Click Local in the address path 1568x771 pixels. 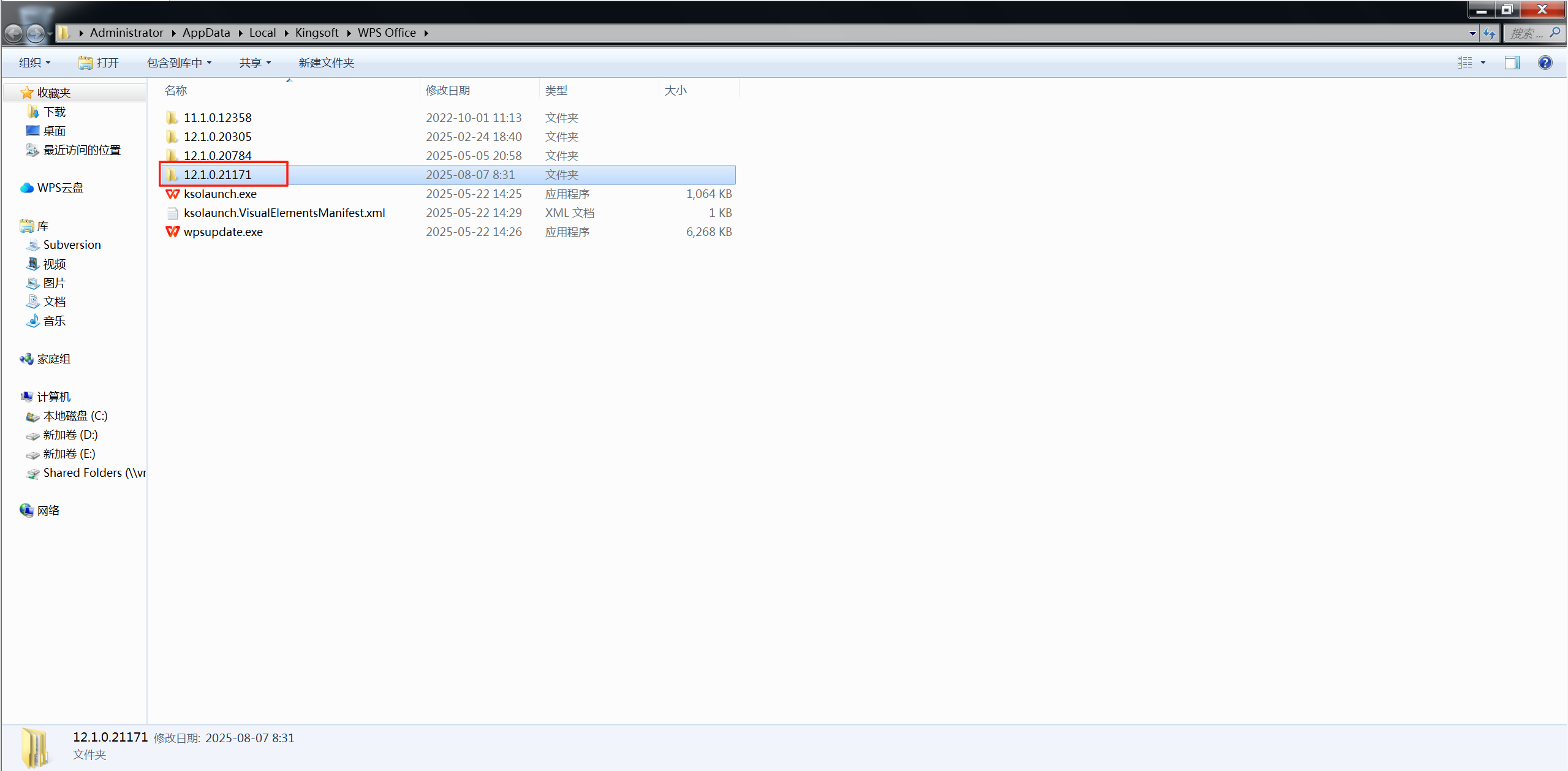pyautogui.click(x=262, y=33)
